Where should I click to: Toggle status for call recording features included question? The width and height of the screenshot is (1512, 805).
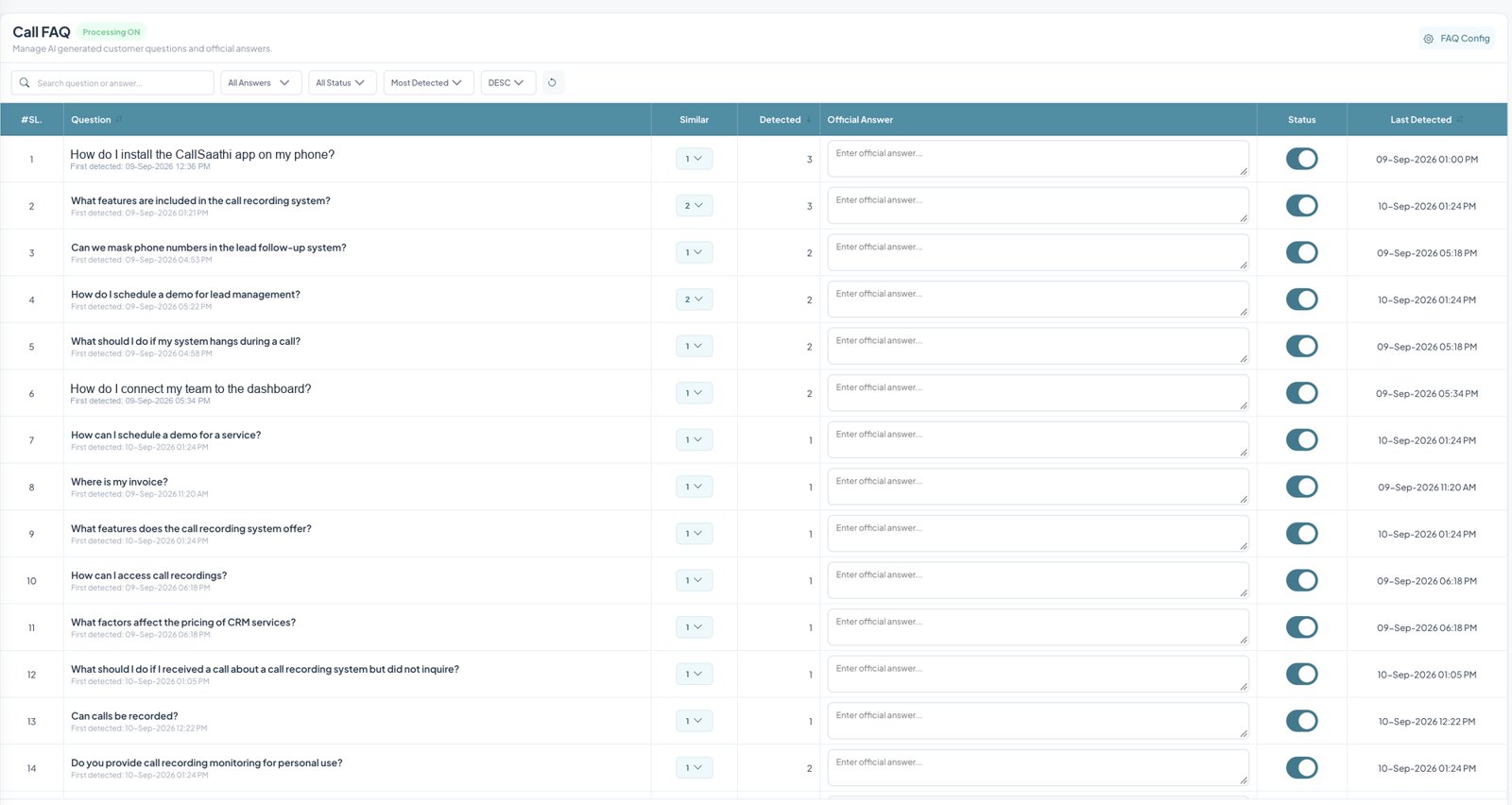tap(1301, 206)
